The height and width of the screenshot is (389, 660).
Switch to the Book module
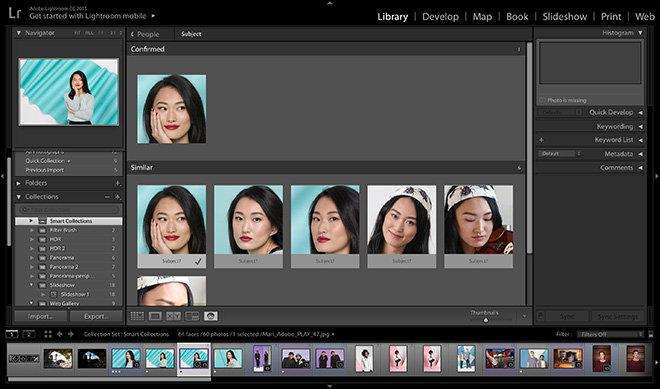pyautogui.click(x=517, y=16)
